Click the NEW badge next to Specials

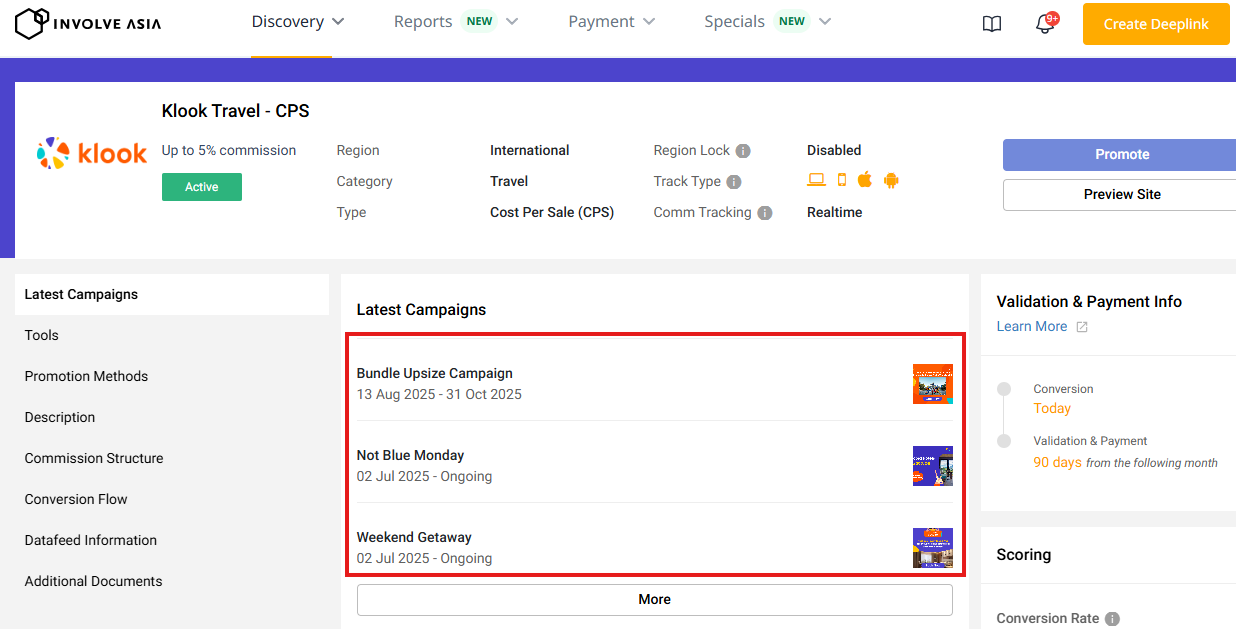click(792, 22)
